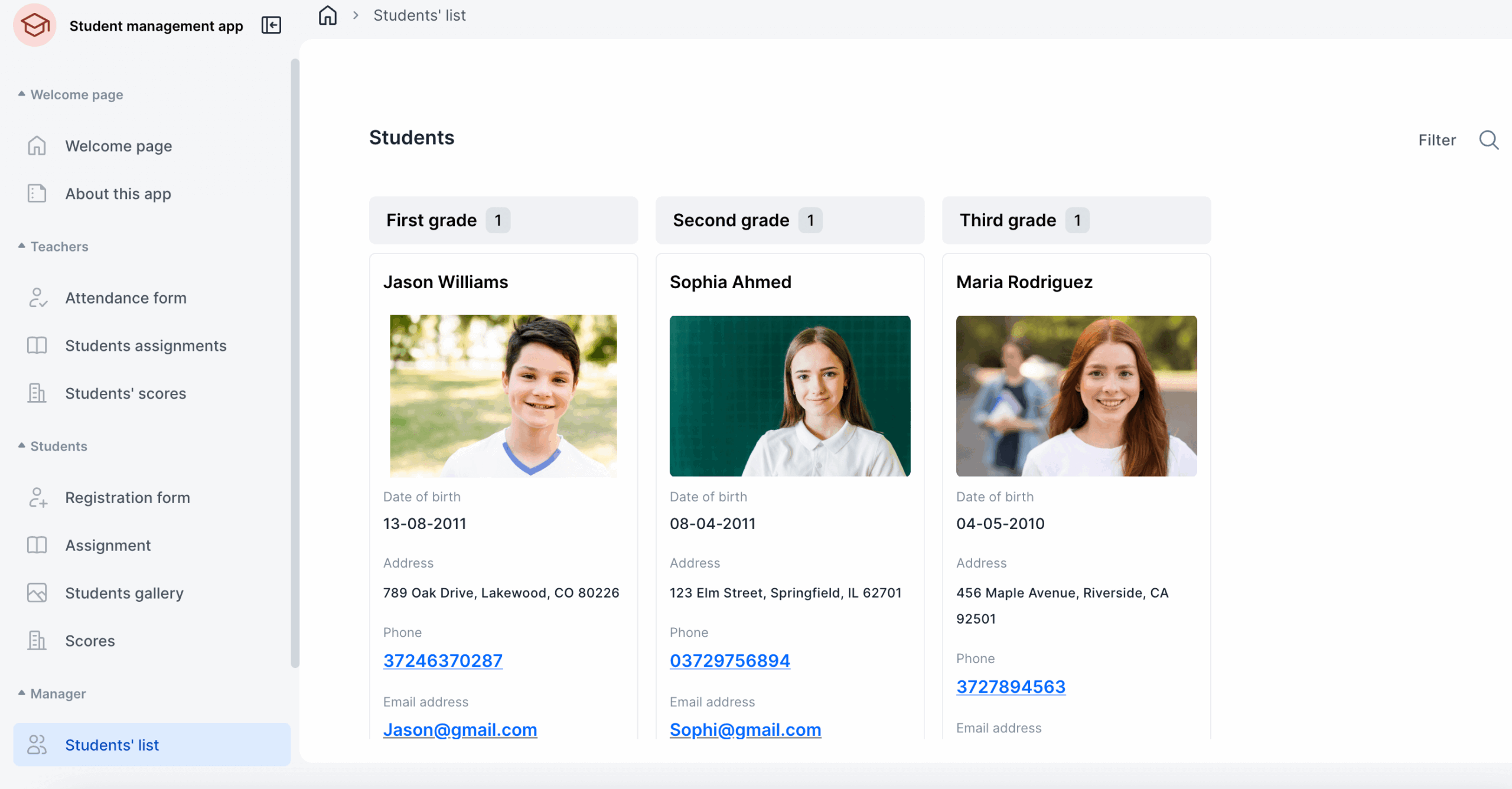Collapse the Teachers section
1512x789 pixels.
(x=22, y=246)
